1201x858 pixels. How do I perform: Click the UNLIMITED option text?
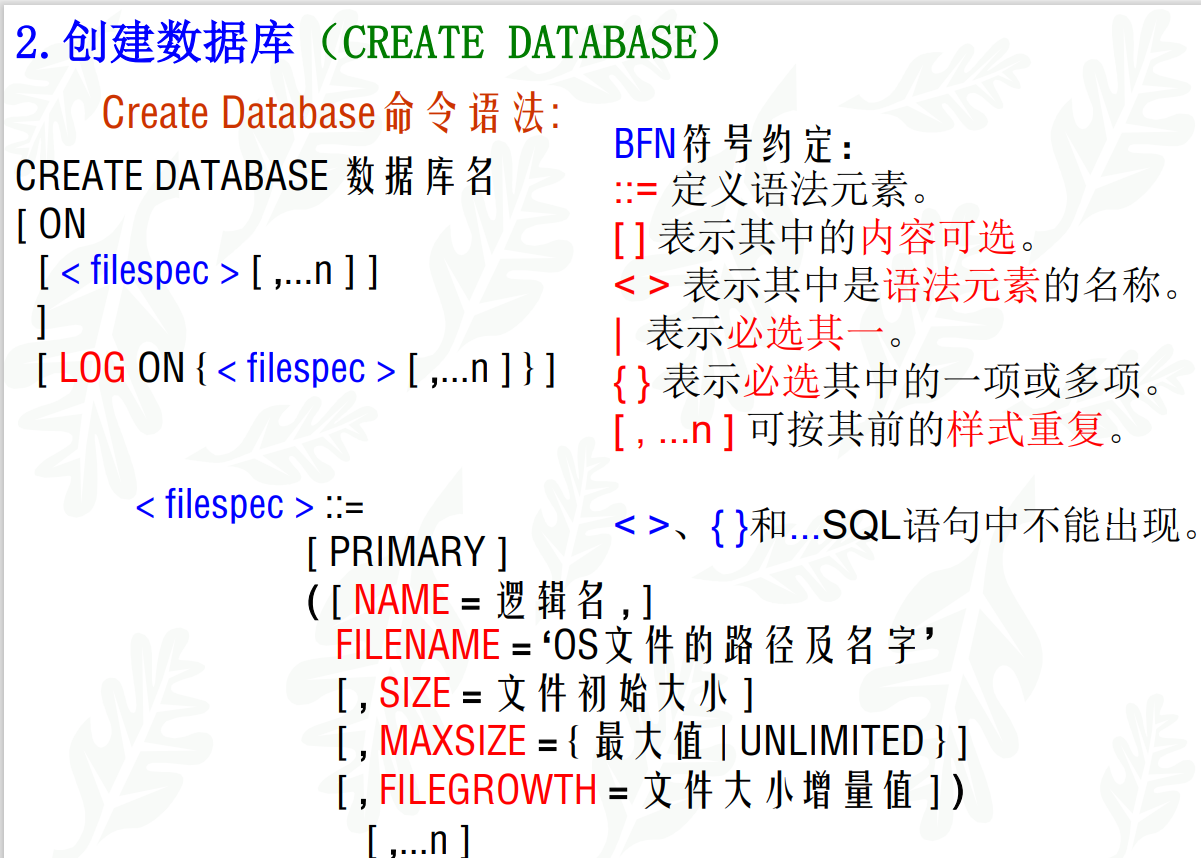click(832, 741)
